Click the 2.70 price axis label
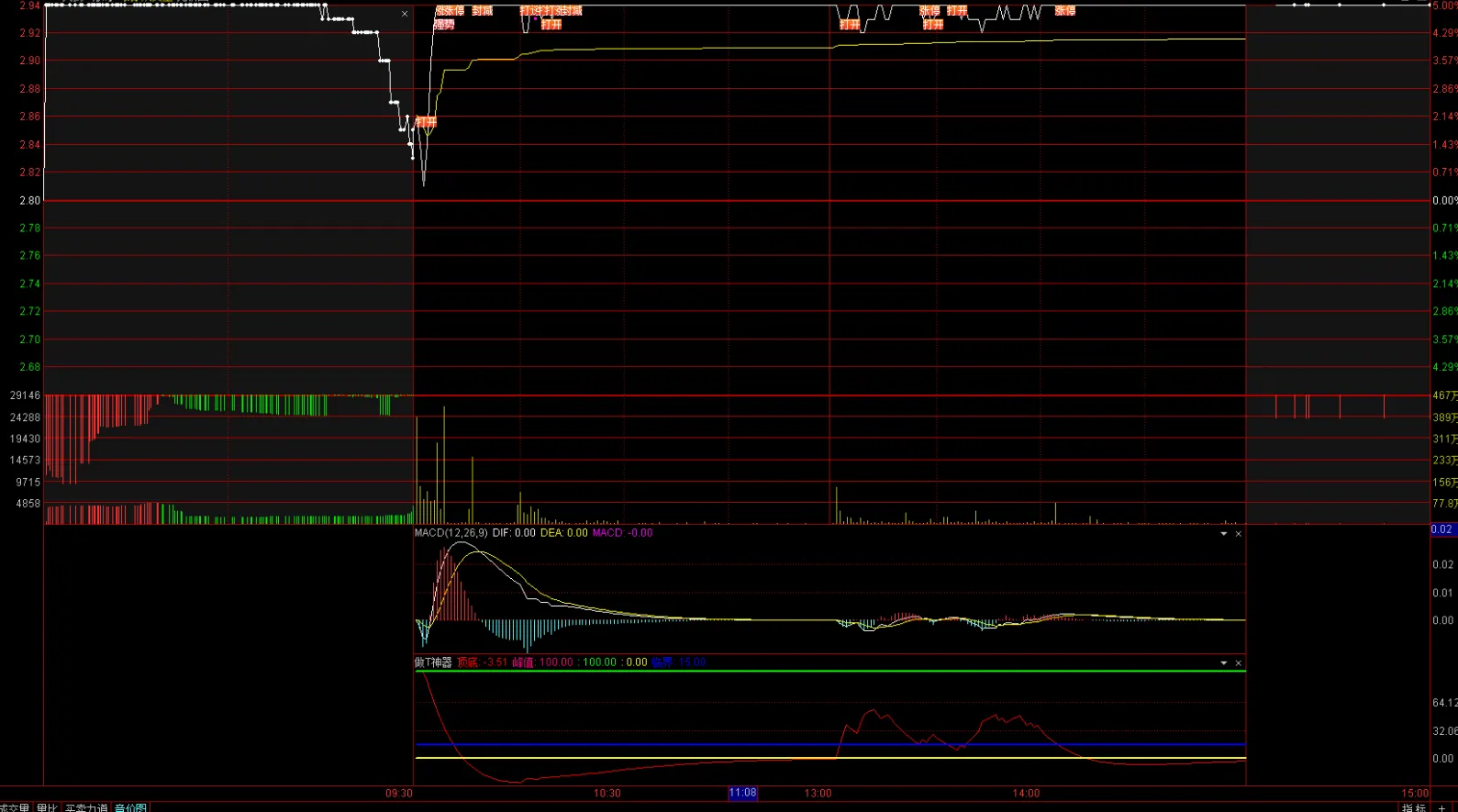 (x=30, y=339)
